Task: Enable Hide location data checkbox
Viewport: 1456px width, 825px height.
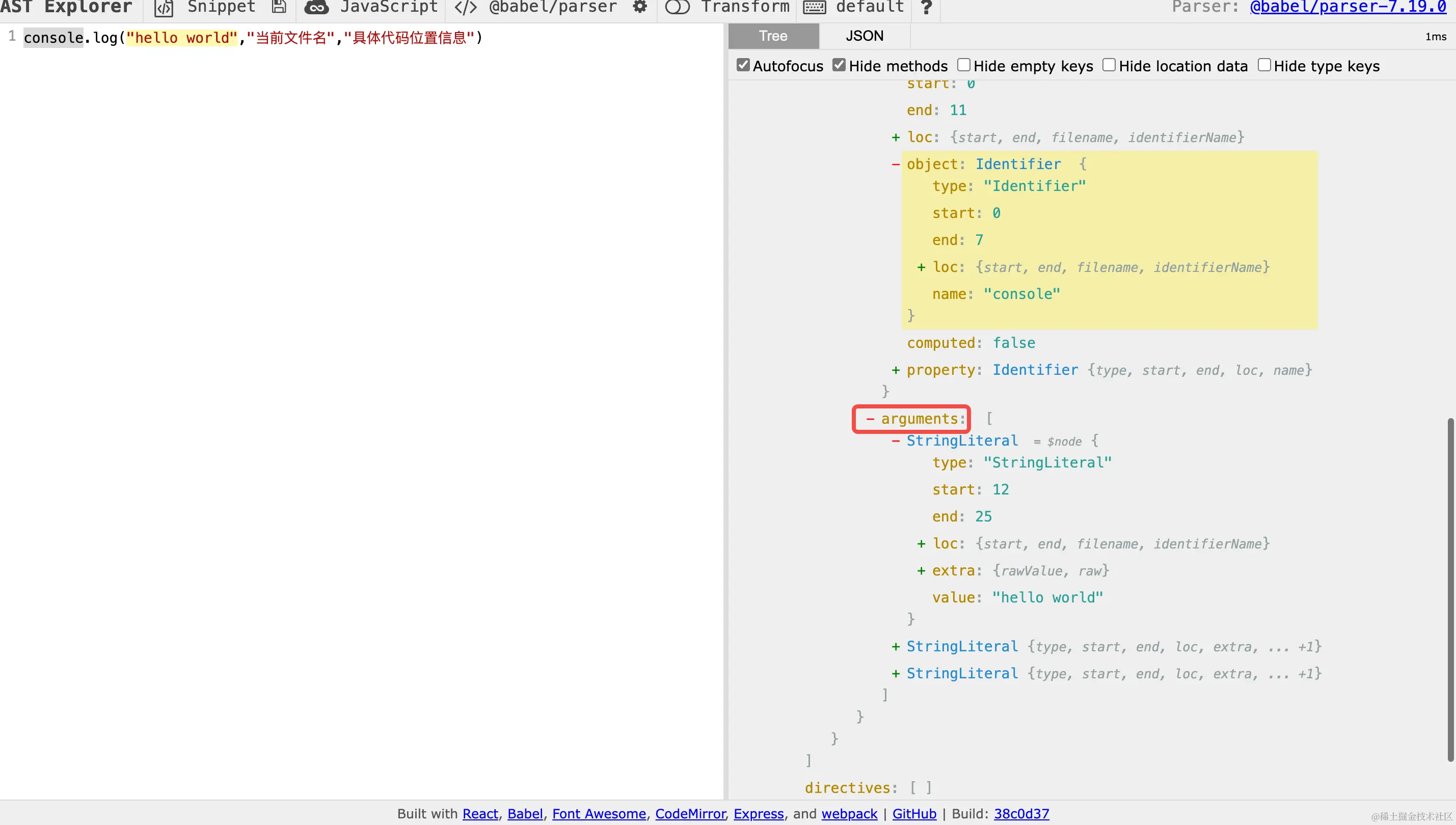Action: pos(1109,65)
